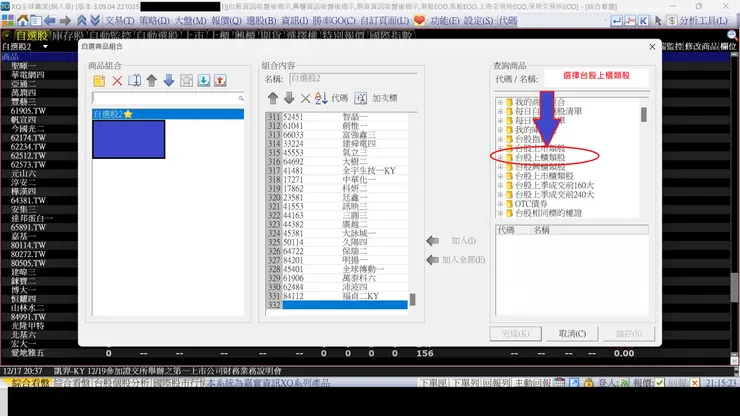
Task: Click the 完成(K) button
Action: pos(515,333)
